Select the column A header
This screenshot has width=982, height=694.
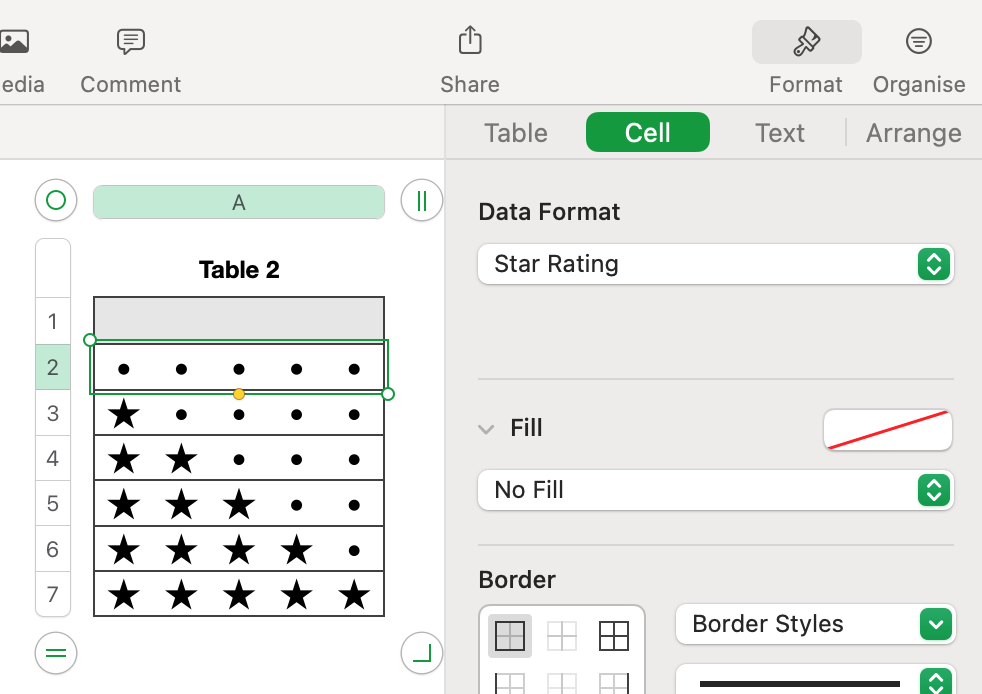click(x=238, y=202)
